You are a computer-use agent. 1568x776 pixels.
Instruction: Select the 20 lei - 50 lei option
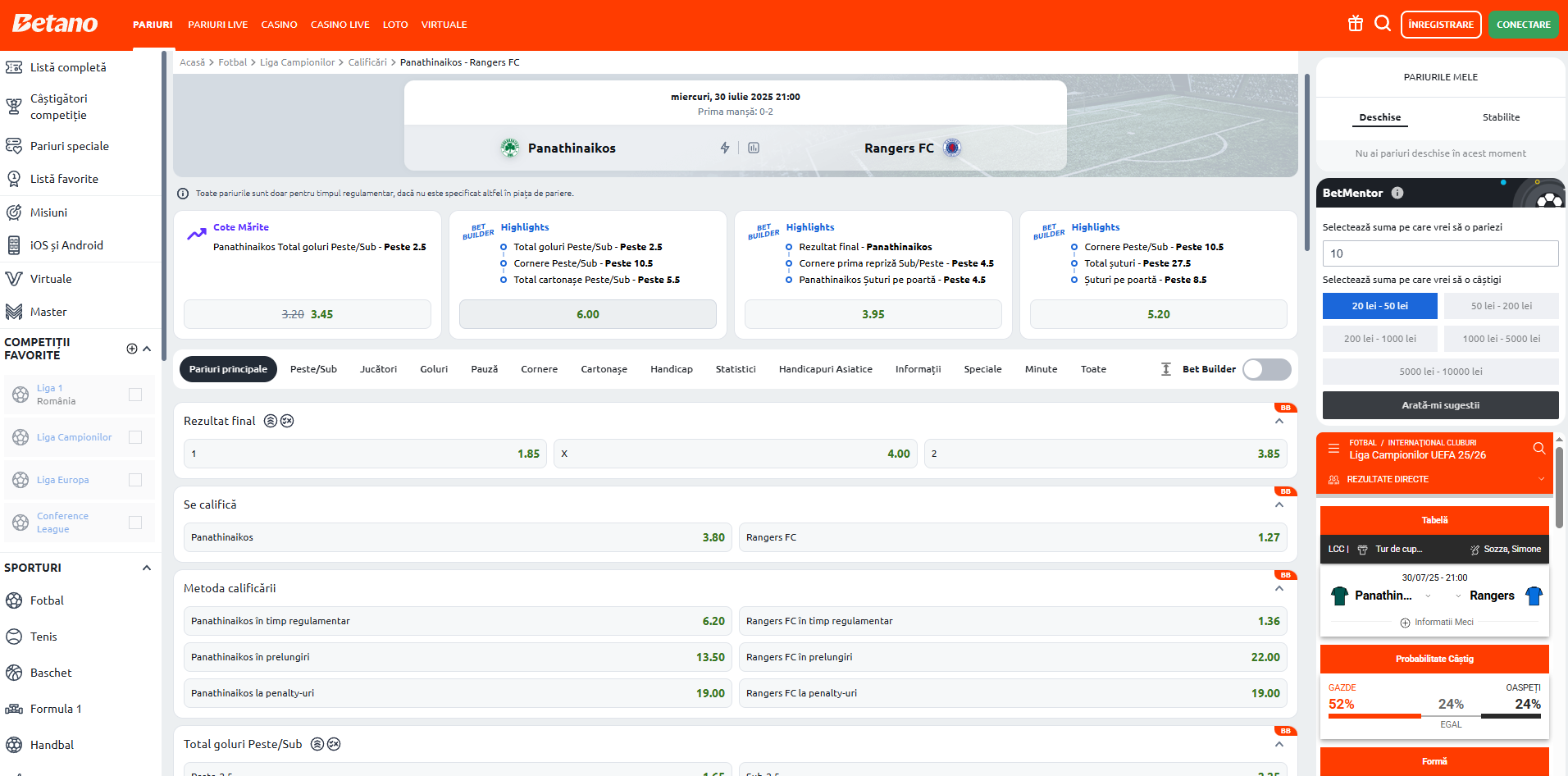[x=1380, y=306]
